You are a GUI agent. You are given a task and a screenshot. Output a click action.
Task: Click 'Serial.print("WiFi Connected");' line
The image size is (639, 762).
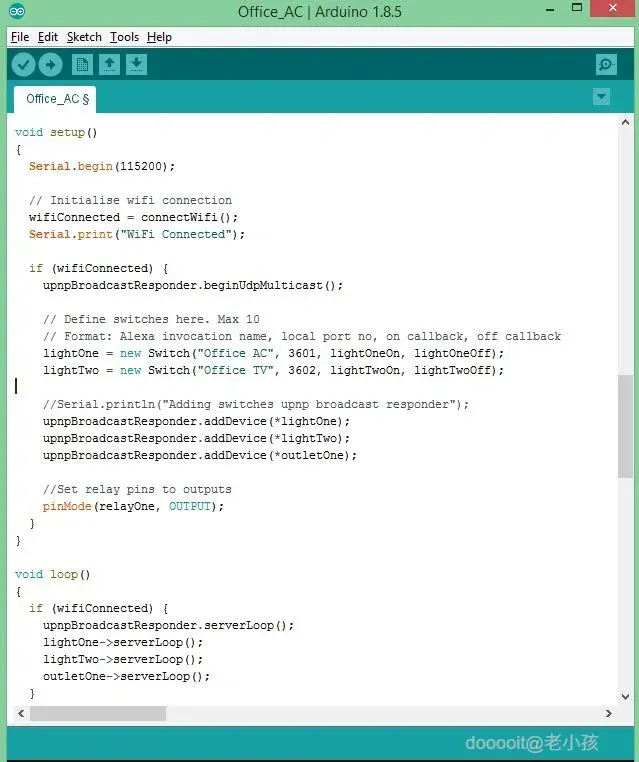click(x=137, y=234)
